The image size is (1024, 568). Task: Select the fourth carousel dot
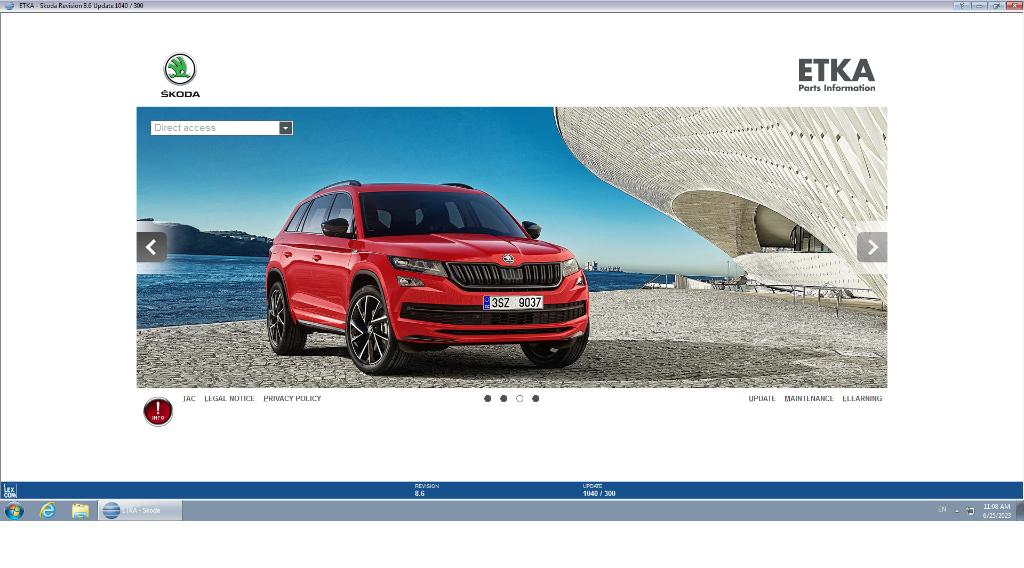click(x=535, y=398)
